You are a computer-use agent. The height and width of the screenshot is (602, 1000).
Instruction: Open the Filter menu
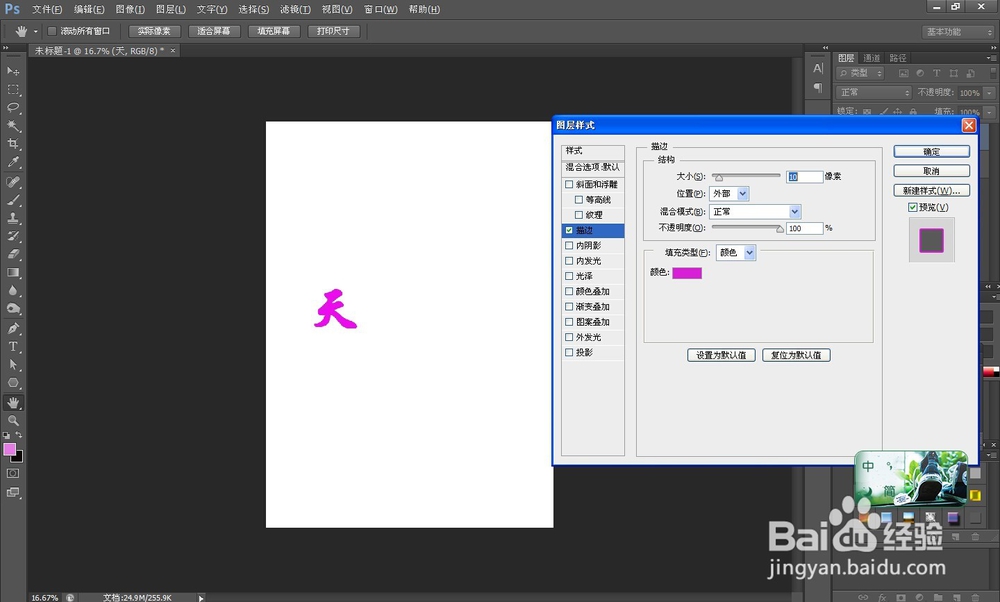tap(295, 10)
